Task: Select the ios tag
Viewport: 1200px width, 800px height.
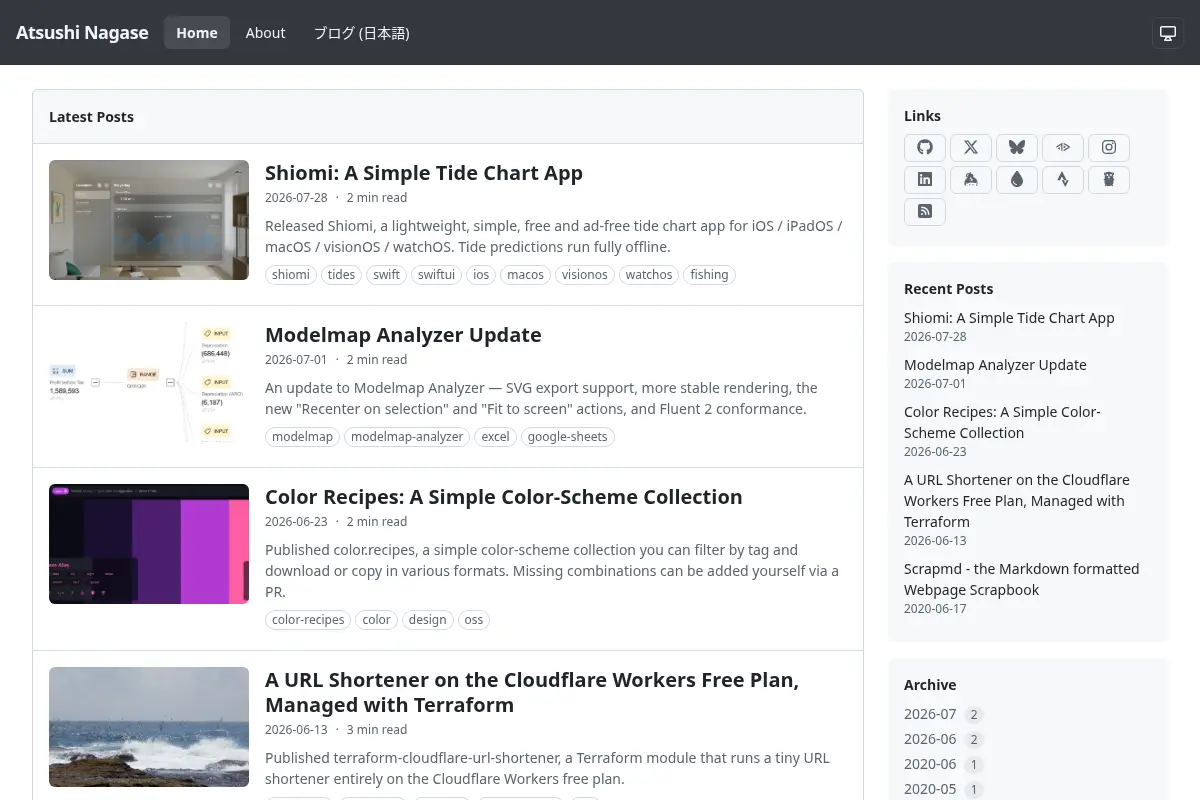Action: tap(481, 275)
